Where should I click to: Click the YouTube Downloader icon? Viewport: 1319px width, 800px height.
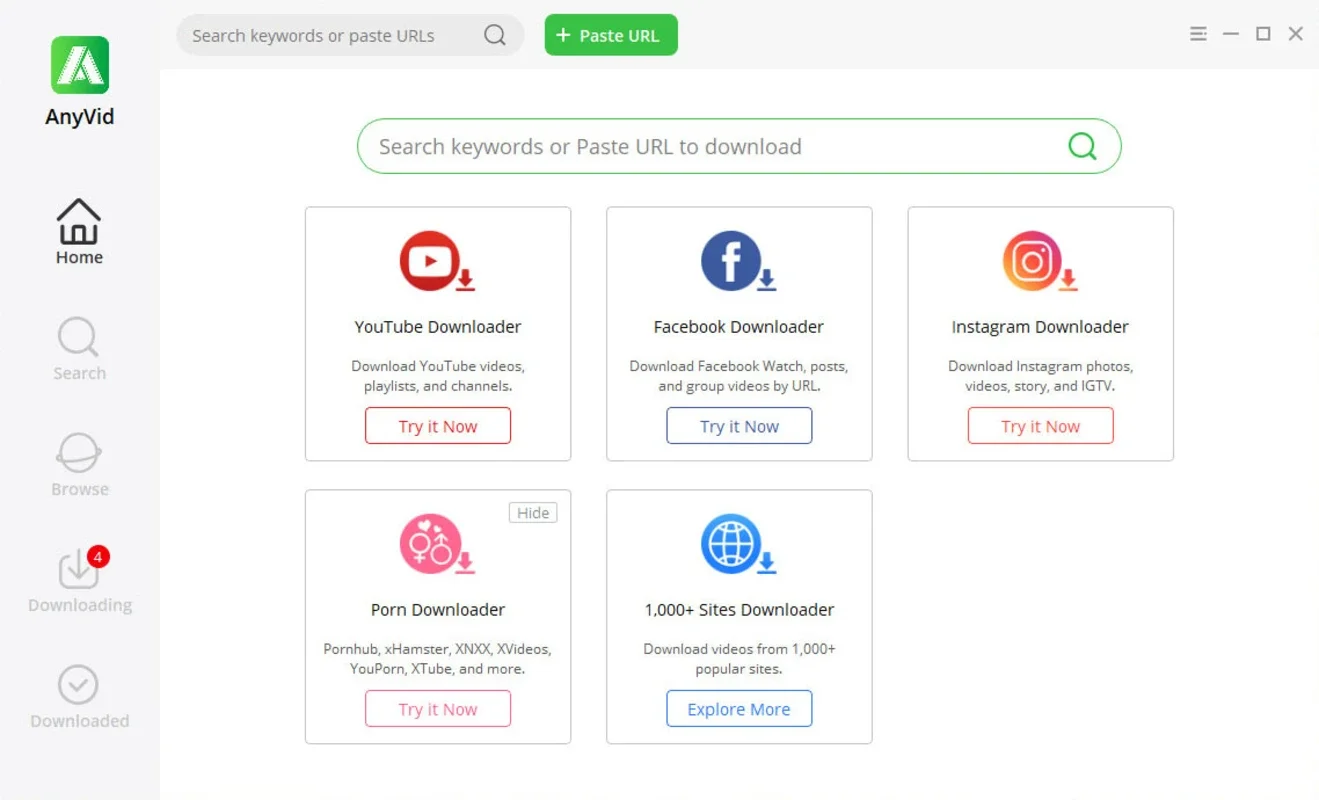click(437, 262)
